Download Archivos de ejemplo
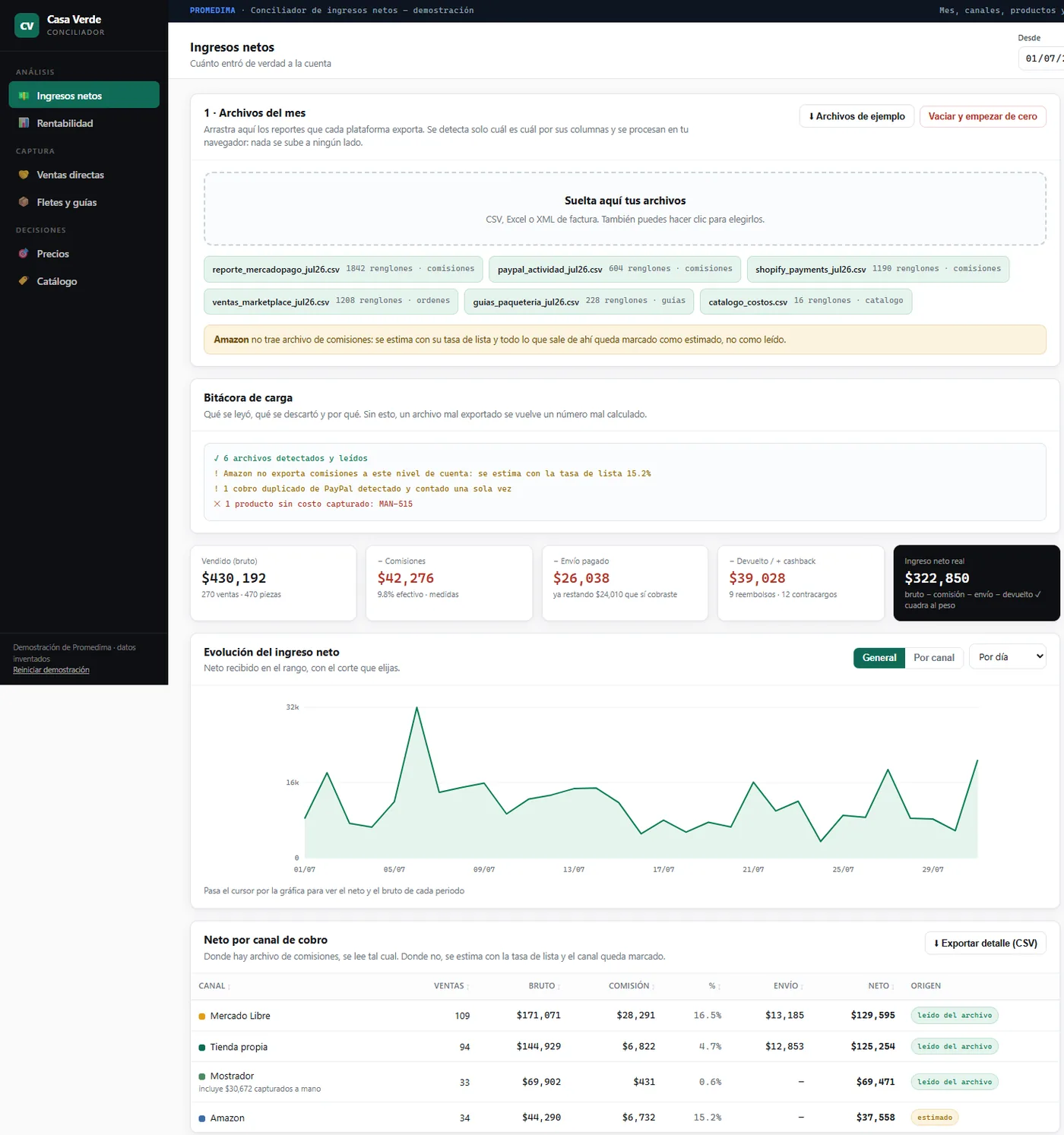1064x1135 pixels. click(x=857, y=116)
